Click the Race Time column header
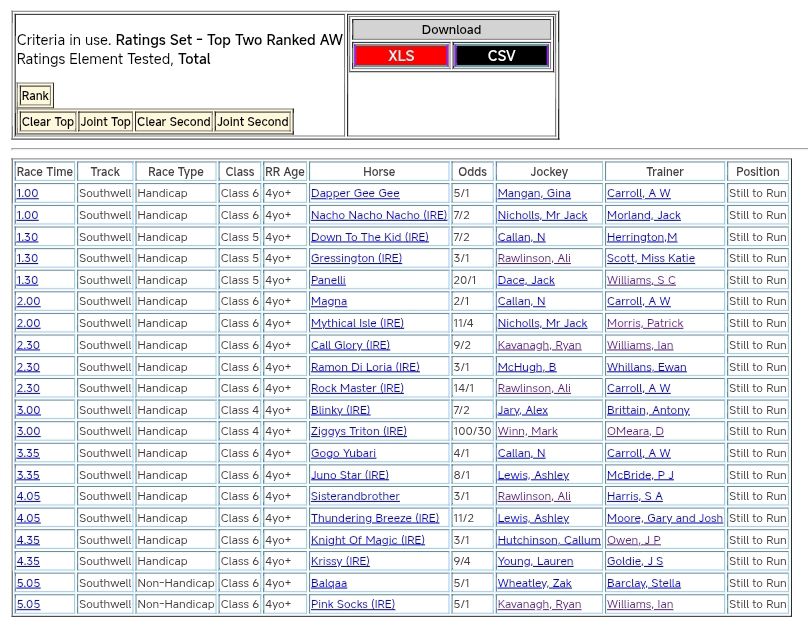808x633 pixels. [45, 172]
